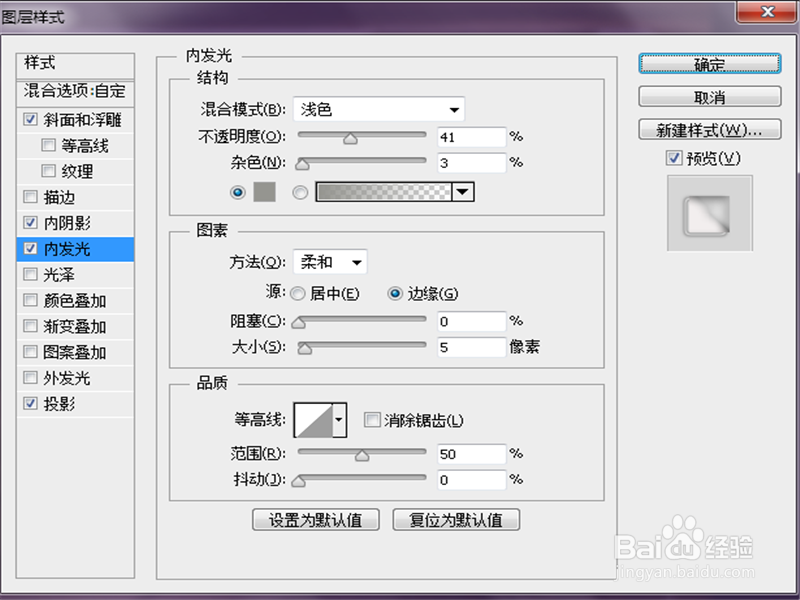The height and width of the screenshot is (600, 800).
Task: Select 居中 as glow source
Action: [297, 294]
